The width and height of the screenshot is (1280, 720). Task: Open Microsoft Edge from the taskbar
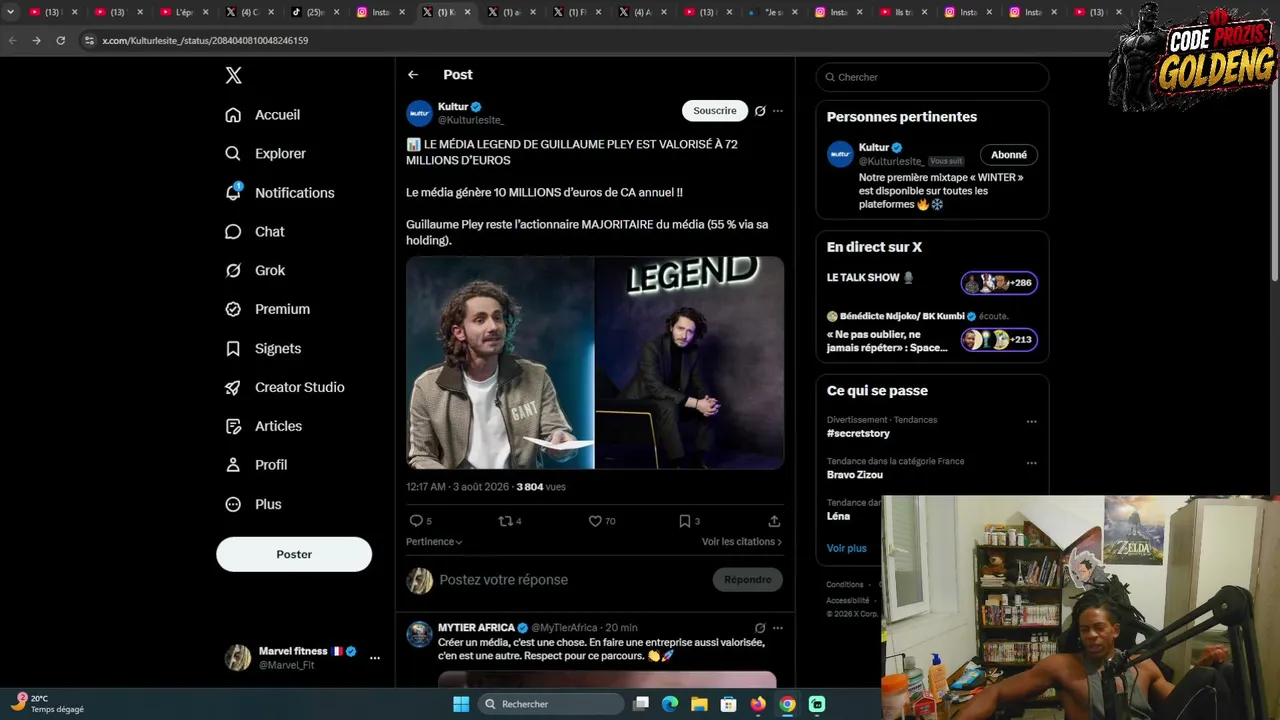pos(670,704)
